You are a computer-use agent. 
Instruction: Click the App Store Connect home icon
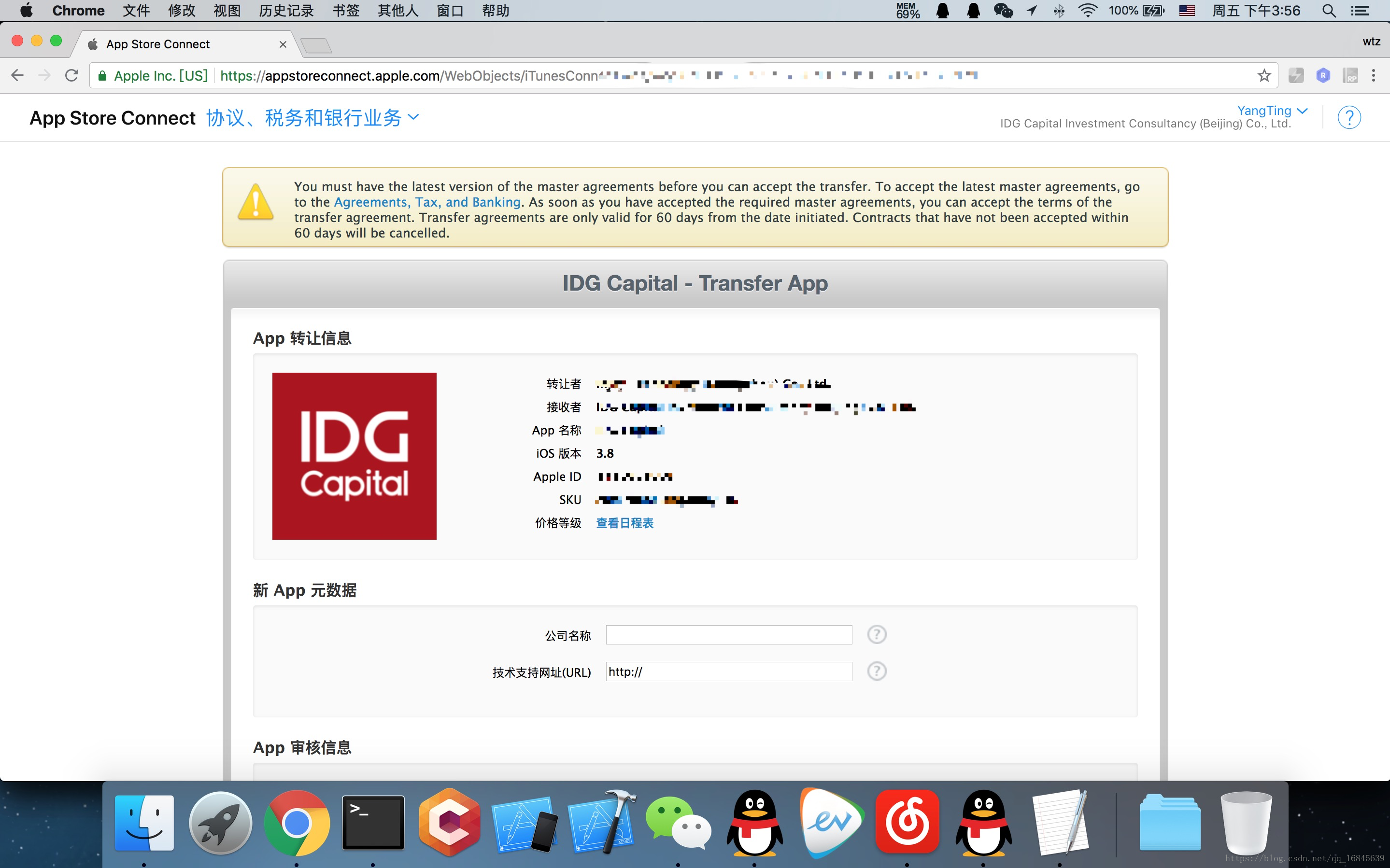point(112,118)
